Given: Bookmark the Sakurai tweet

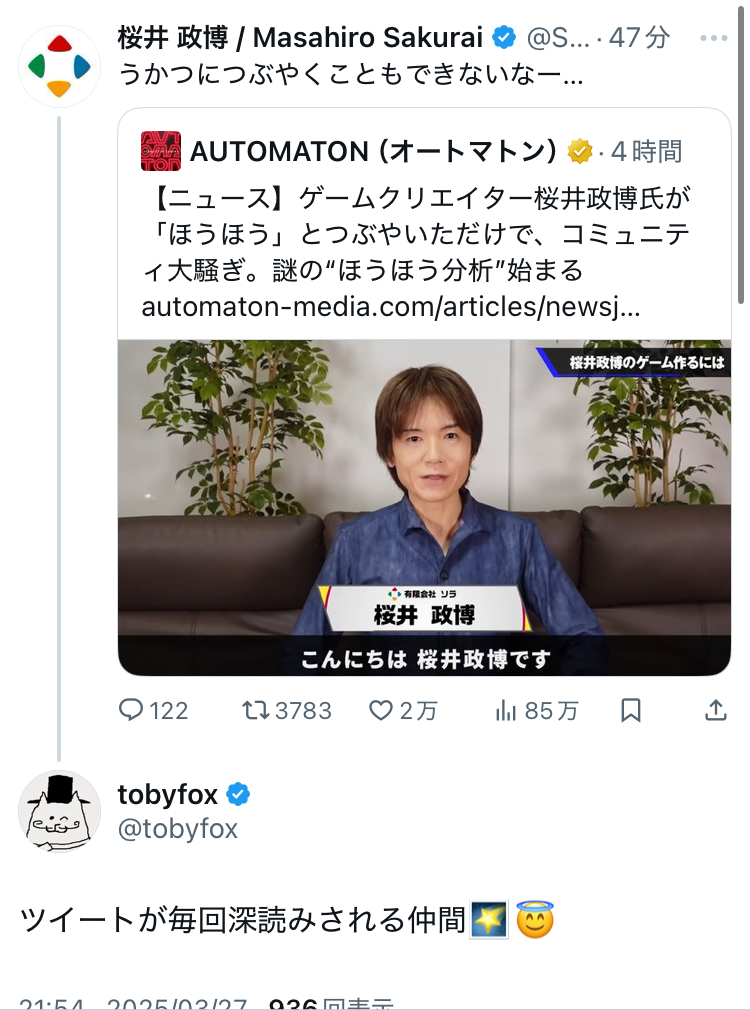Looking at the screenshot, I should click(x=631, y=710).
